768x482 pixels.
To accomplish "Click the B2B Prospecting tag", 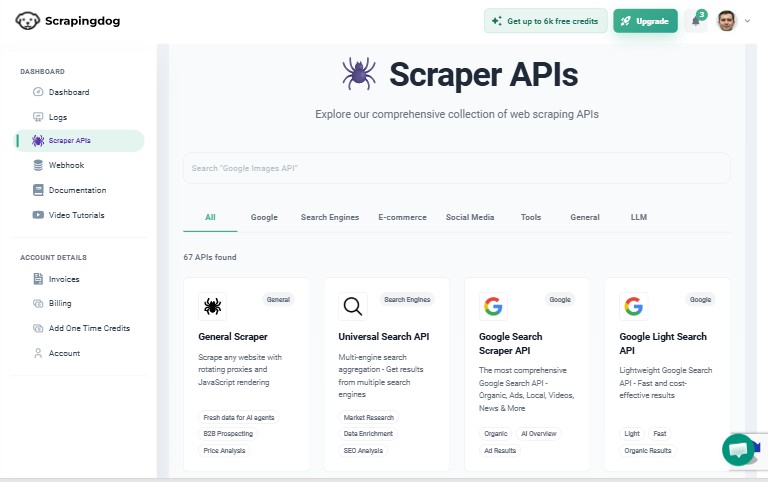I will click(228, 434).
